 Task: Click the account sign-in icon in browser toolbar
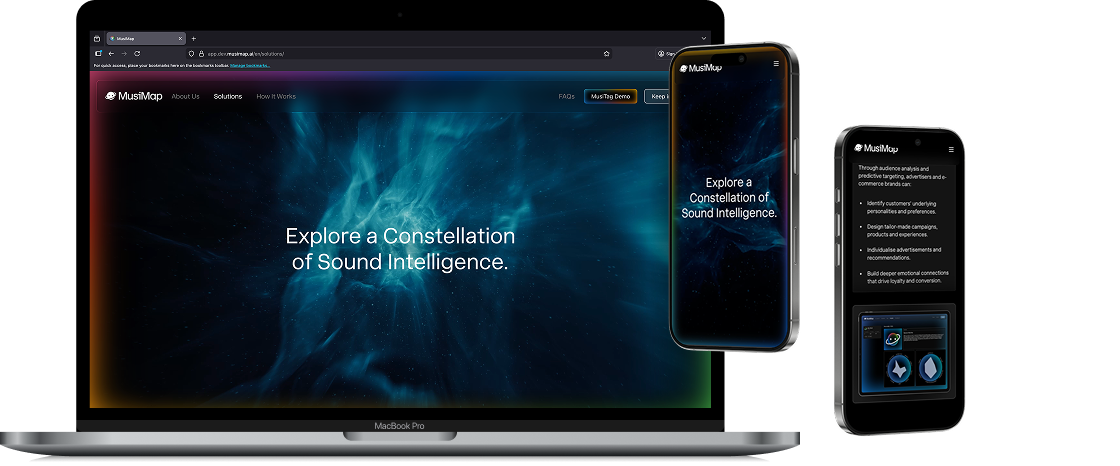(661, 54)
